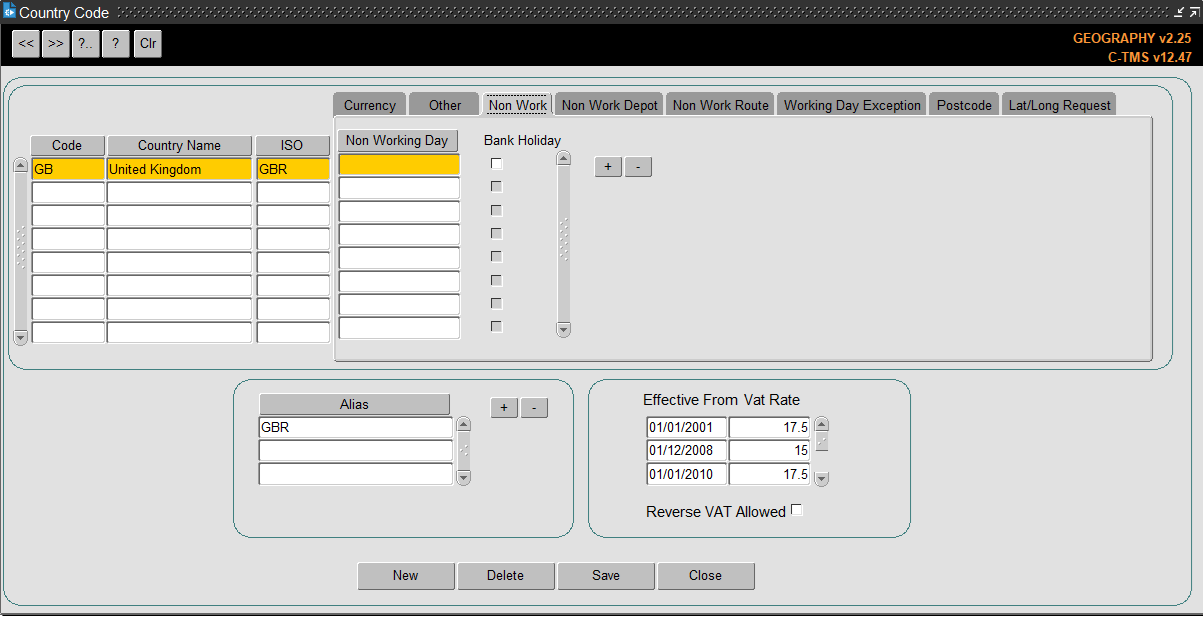
Task: Click the New button
Action: [406, 576]
